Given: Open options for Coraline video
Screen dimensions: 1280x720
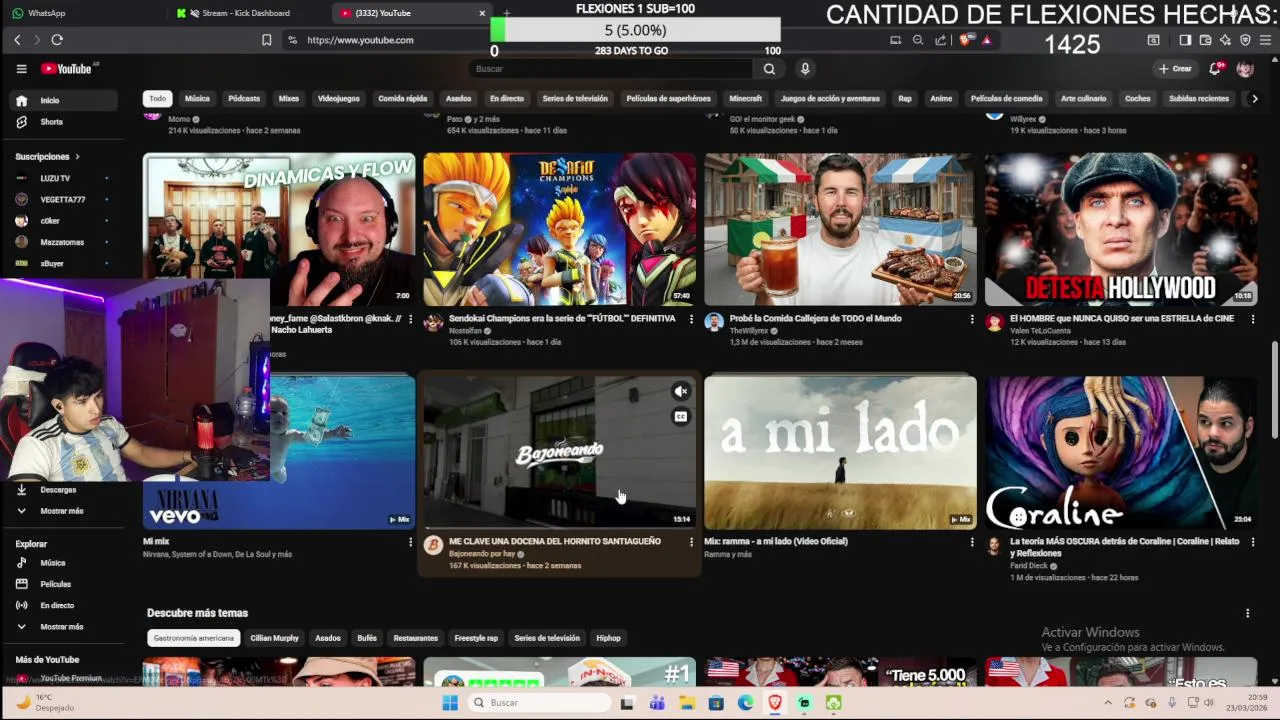Looking at the screenshot, I should click(1252, 542).
